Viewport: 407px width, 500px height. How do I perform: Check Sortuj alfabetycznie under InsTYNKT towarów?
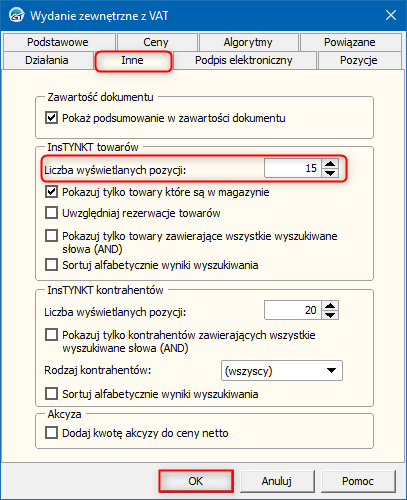[51, 265]
